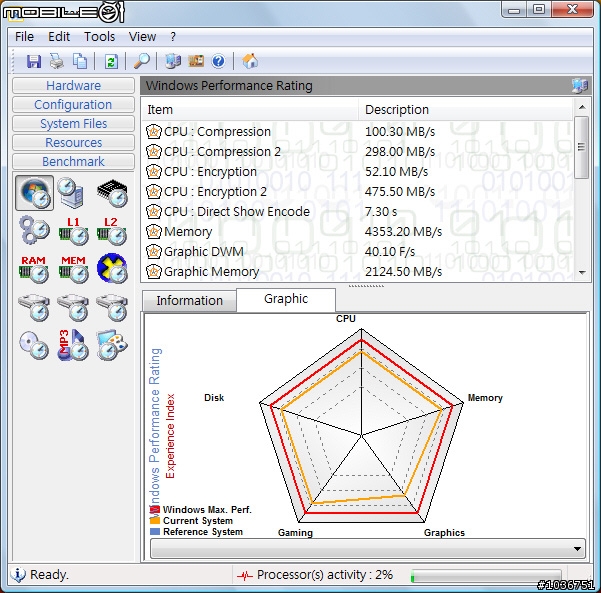Screen dimensions: 601x593
Task: Select the processor chip benchmark icon
Action: (x=112, y=193)
